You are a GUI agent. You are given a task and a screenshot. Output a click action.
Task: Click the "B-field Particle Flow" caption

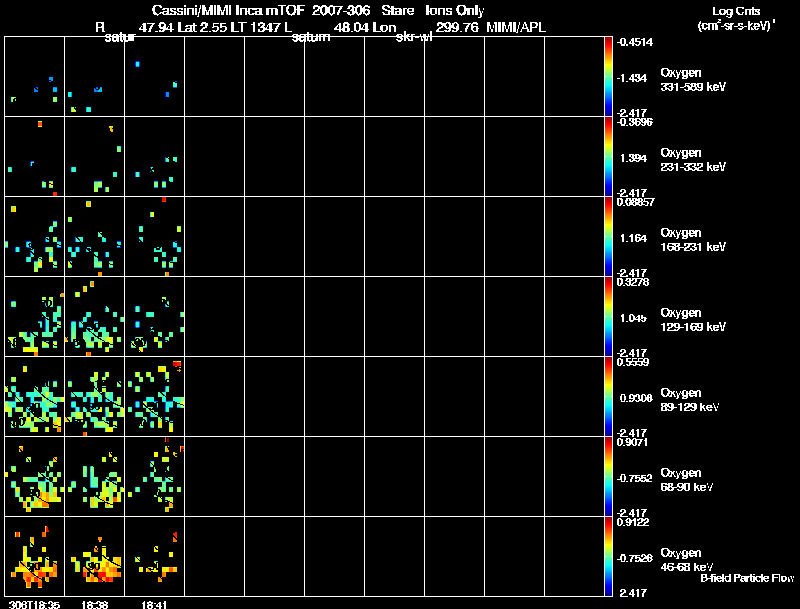coord(747,578)
